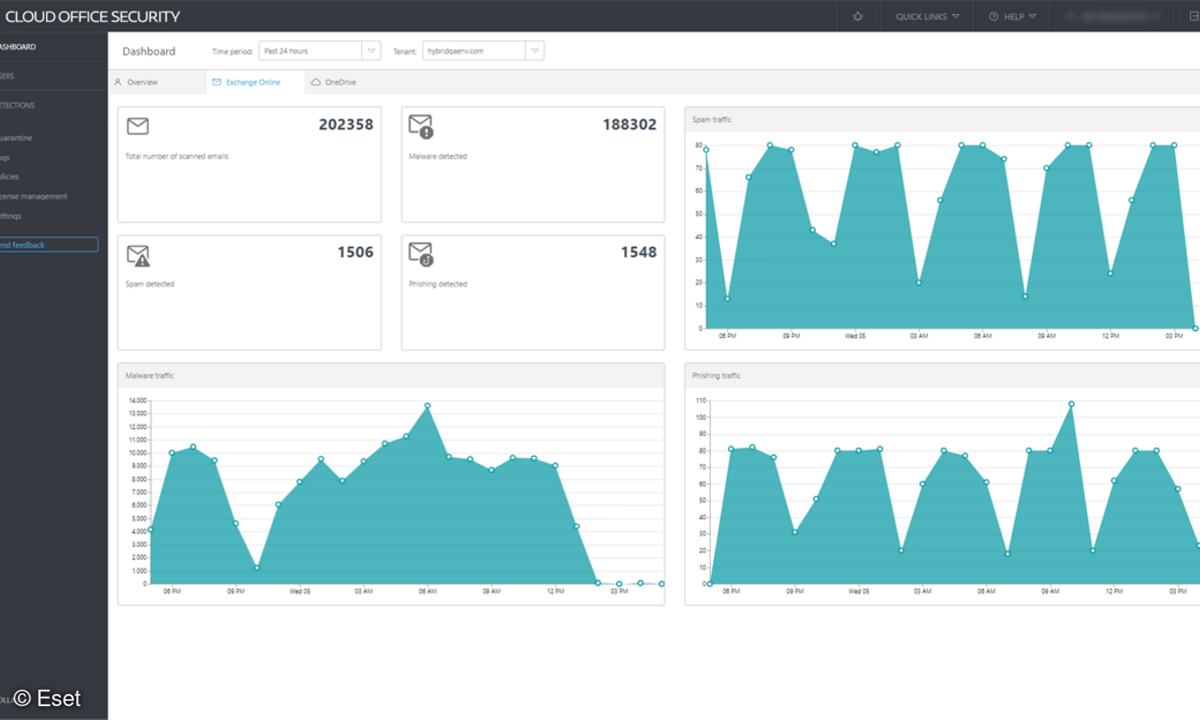
Task: Click the logout icon at the top right
Action: tap(1193, 16)
